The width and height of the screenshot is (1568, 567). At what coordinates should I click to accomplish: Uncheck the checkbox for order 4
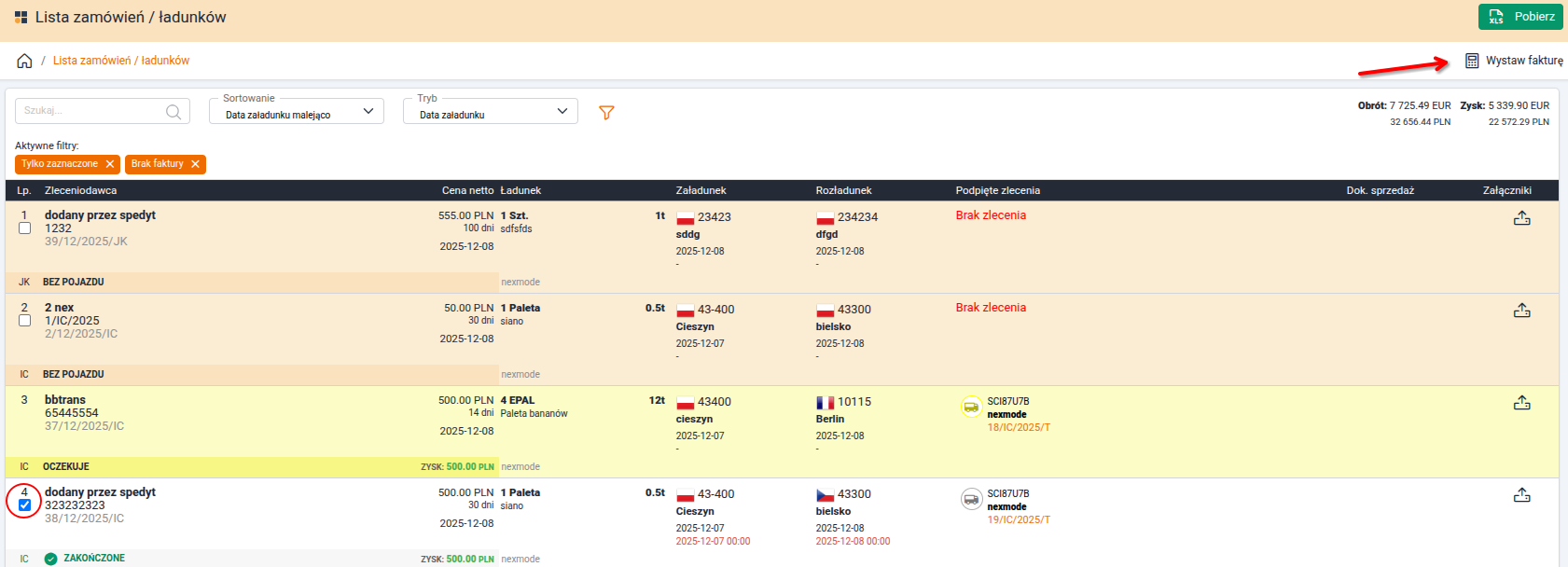[x=25, y=505]
